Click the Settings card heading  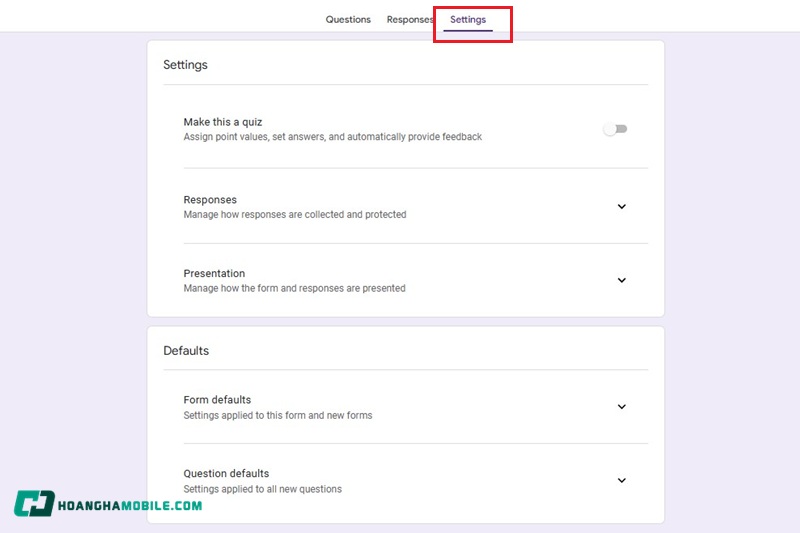tap(185, 65)
